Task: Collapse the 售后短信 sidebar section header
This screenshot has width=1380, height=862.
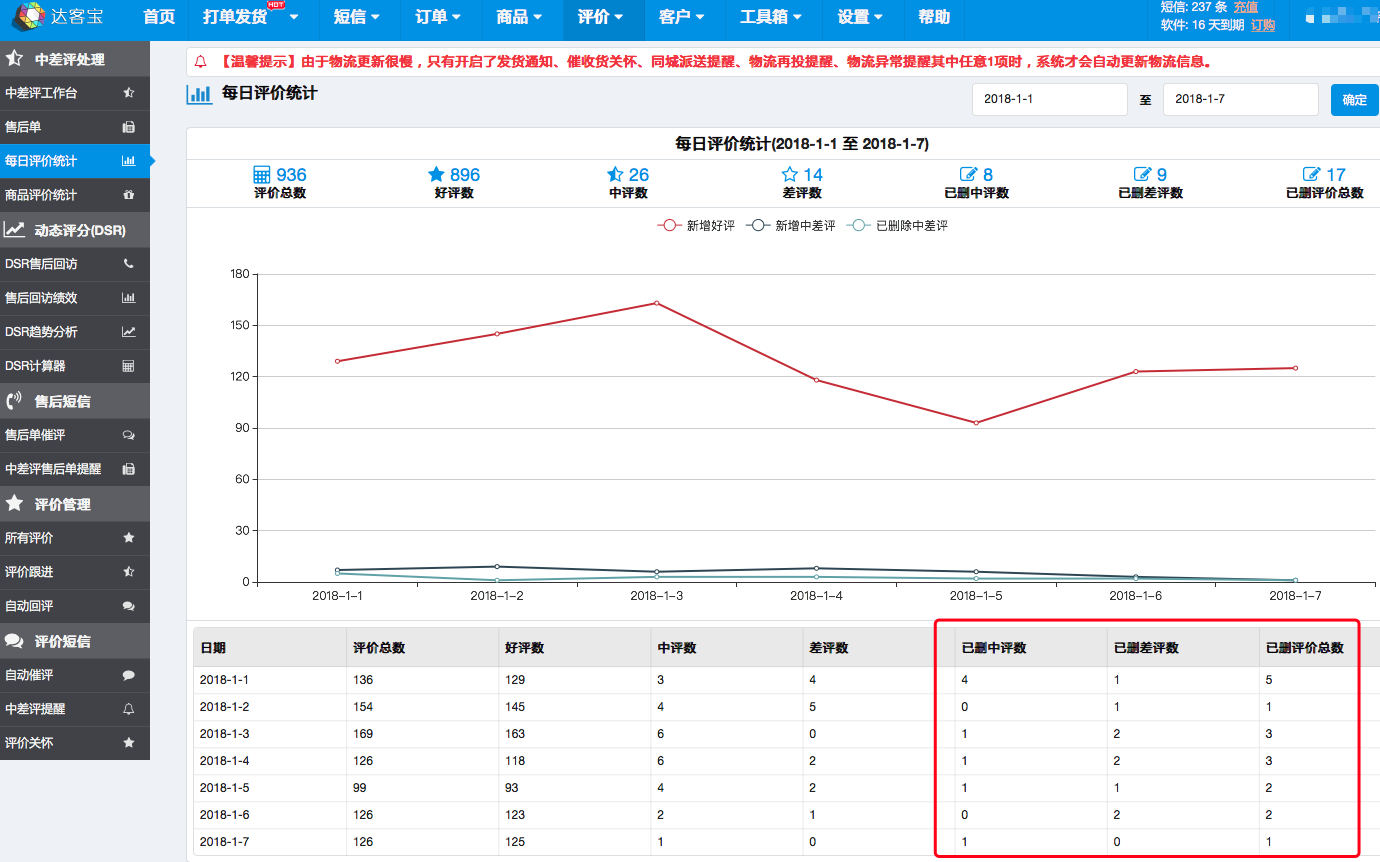Action: click(x=75, y=401)
